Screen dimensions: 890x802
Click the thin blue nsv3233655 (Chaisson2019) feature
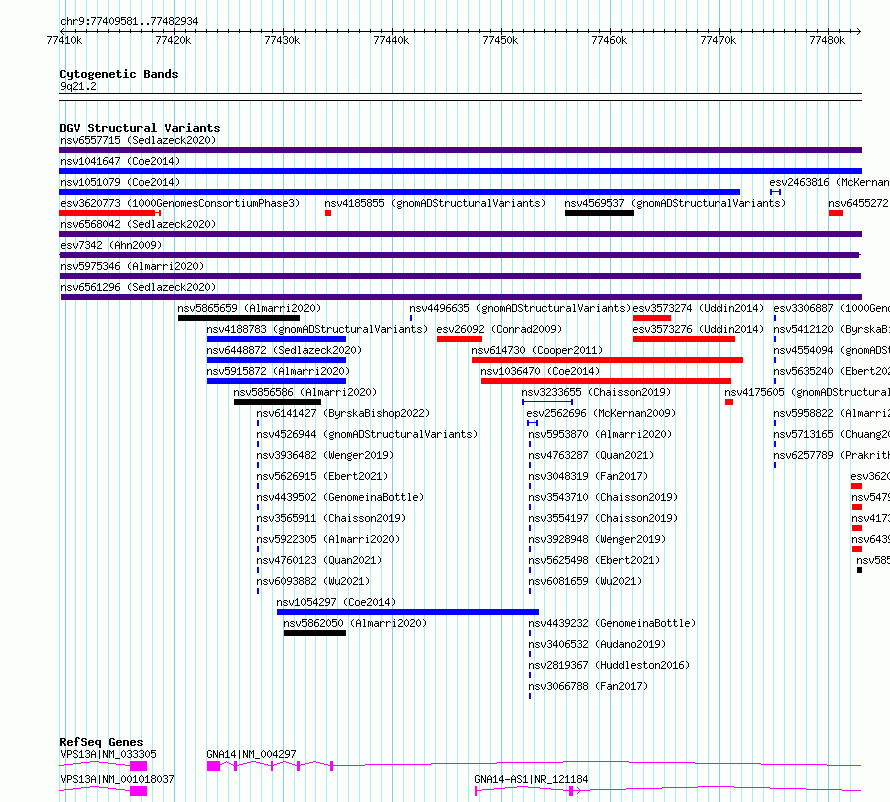pyautogui.click(x=547, y=402)
